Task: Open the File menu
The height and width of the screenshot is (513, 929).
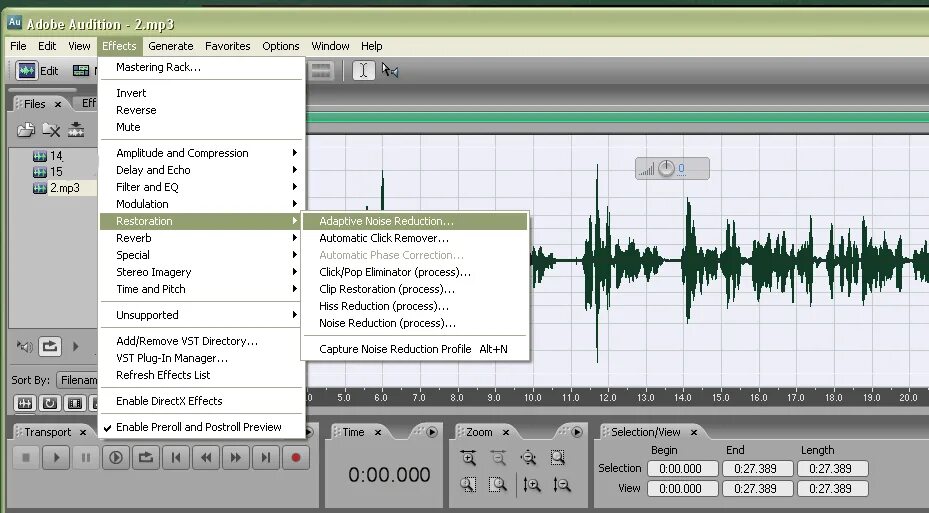Action: (x=18, y=46)
